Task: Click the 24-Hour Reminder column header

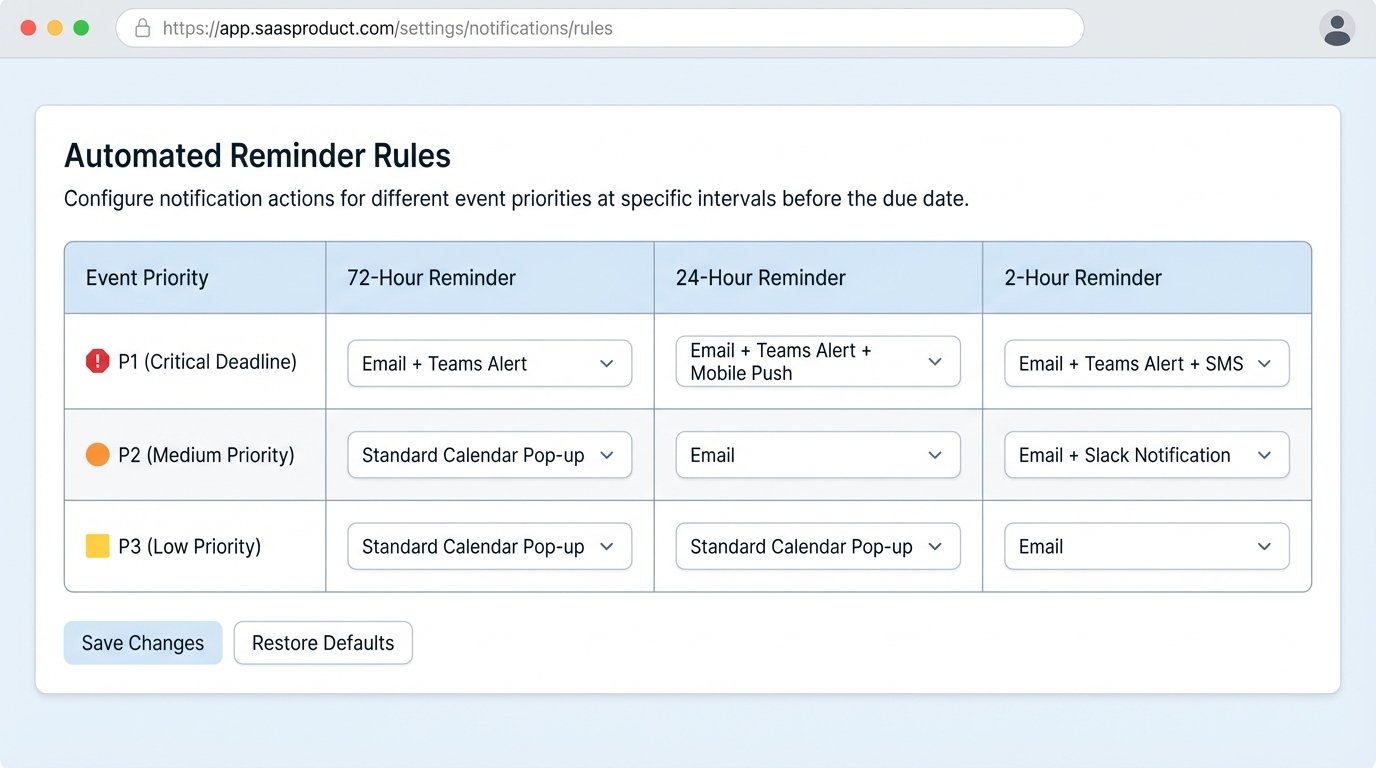Action: pos(760,277)
